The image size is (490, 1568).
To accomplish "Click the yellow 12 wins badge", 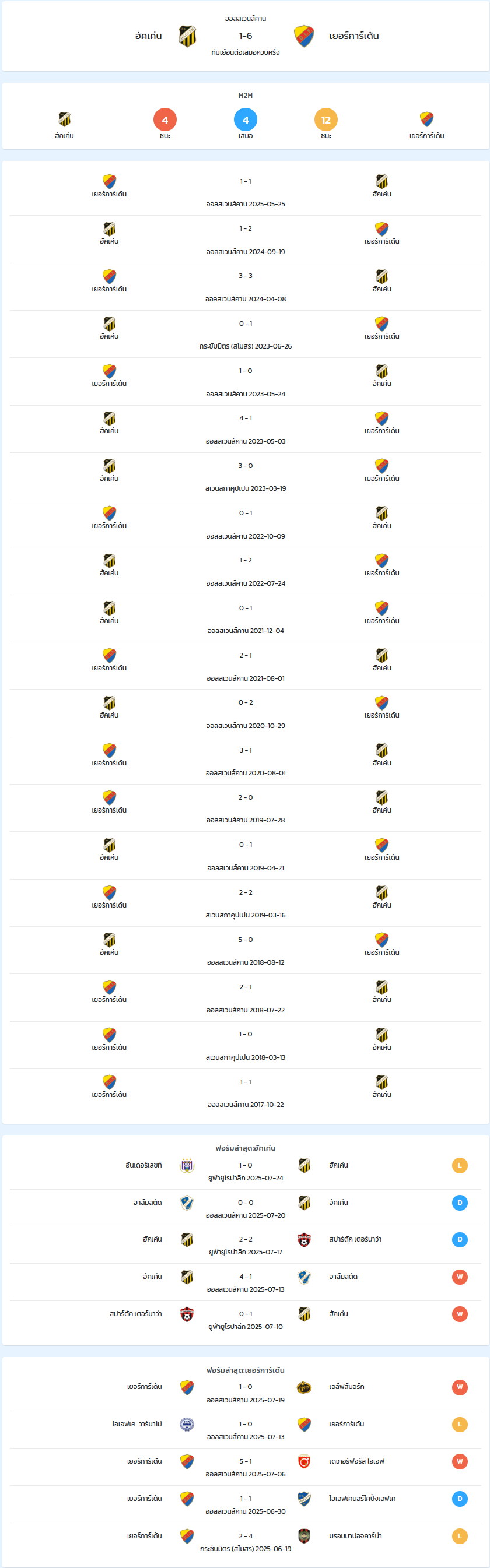I will click(326, 119).
